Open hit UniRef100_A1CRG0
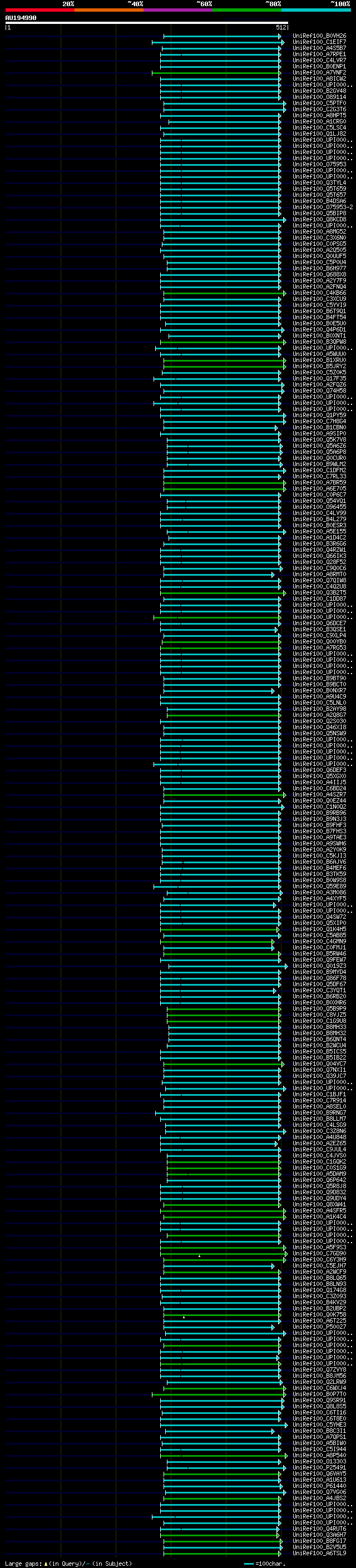Screen dimensions: 356x1568 pyautogui.click(x=319, y=122)
